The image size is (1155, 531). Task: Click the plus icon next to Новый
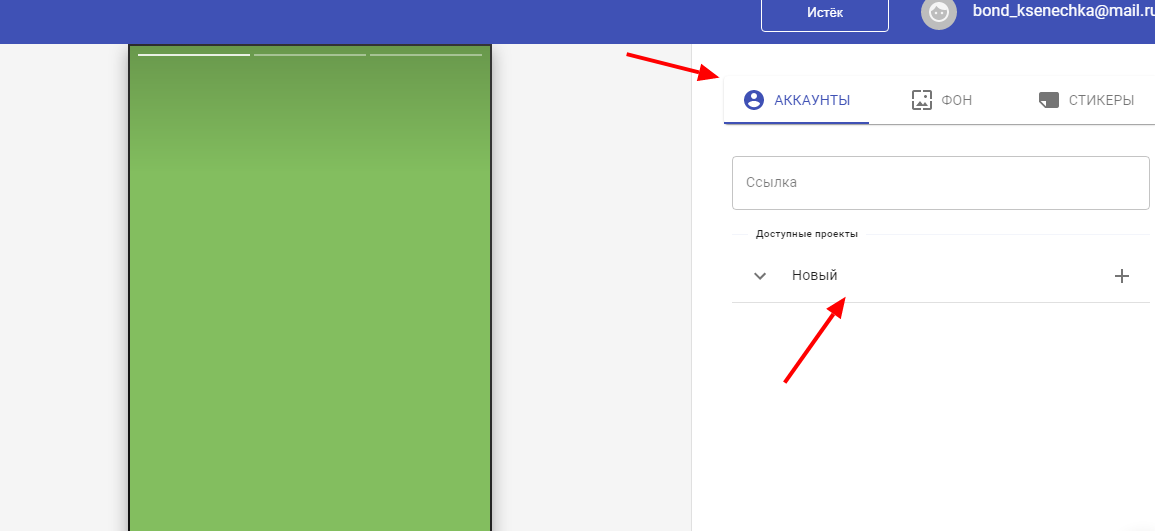(1121, 276)
